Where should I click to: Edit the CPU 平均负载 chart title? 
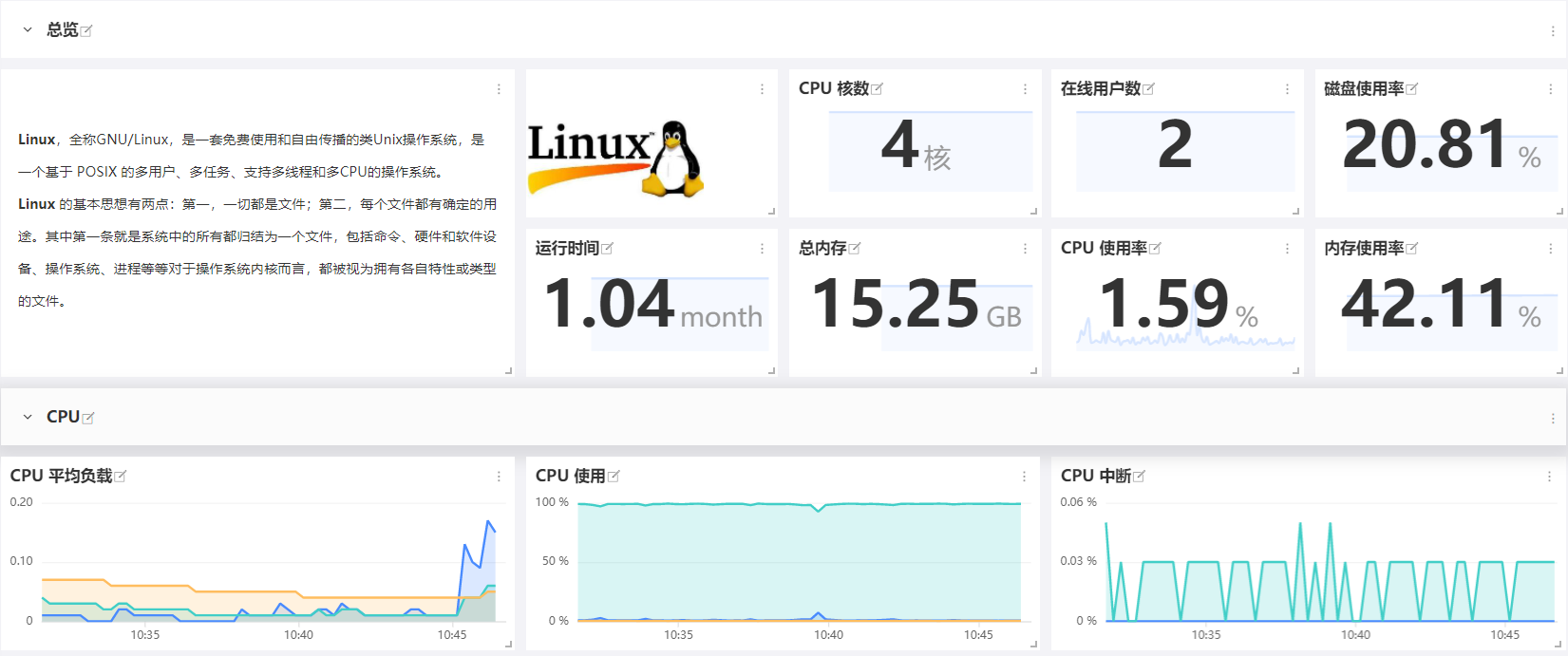point(121,477)
